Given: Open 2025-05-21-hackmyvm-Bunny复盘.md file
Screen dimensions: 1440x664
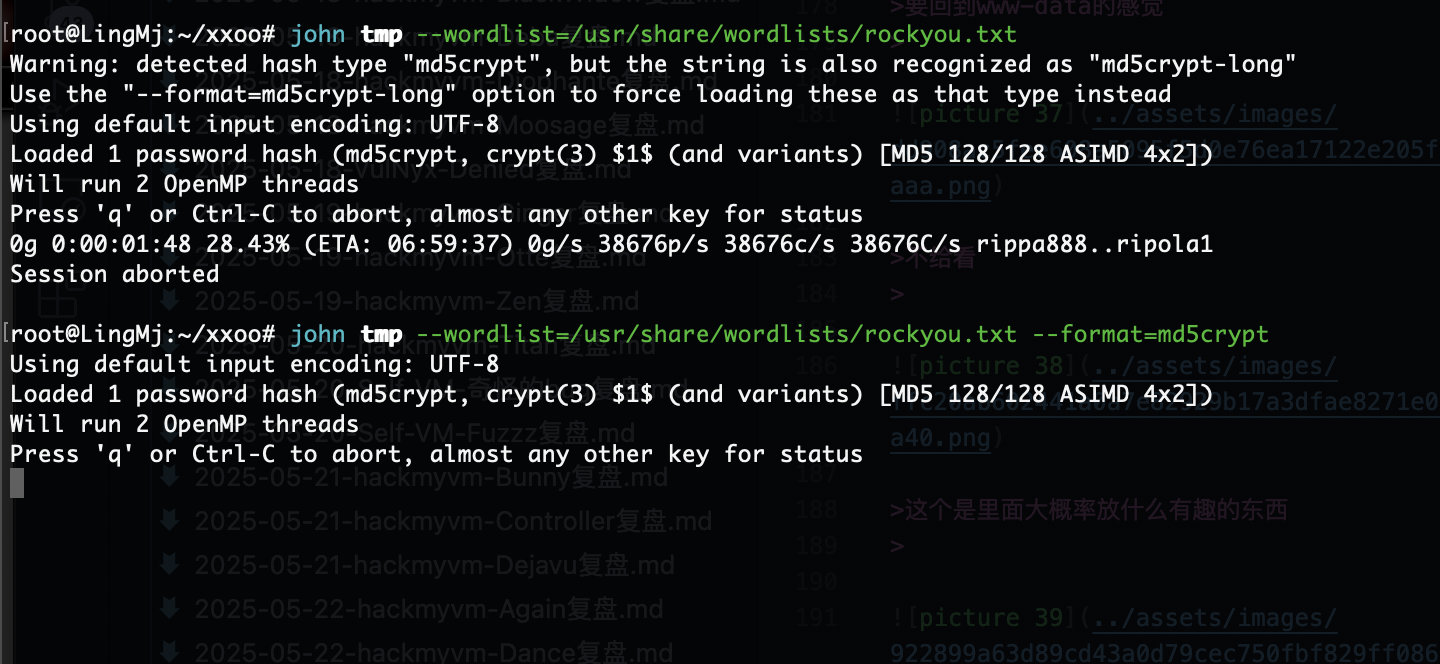Looking at the screenshot, I should [x=431, y=478].
